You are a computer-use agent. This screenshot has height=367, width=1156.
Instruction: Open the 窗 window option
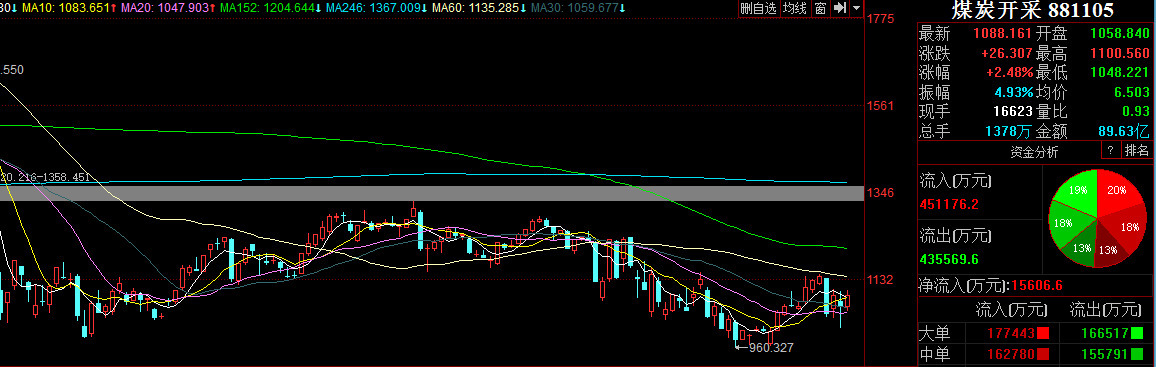pos(820,8)
